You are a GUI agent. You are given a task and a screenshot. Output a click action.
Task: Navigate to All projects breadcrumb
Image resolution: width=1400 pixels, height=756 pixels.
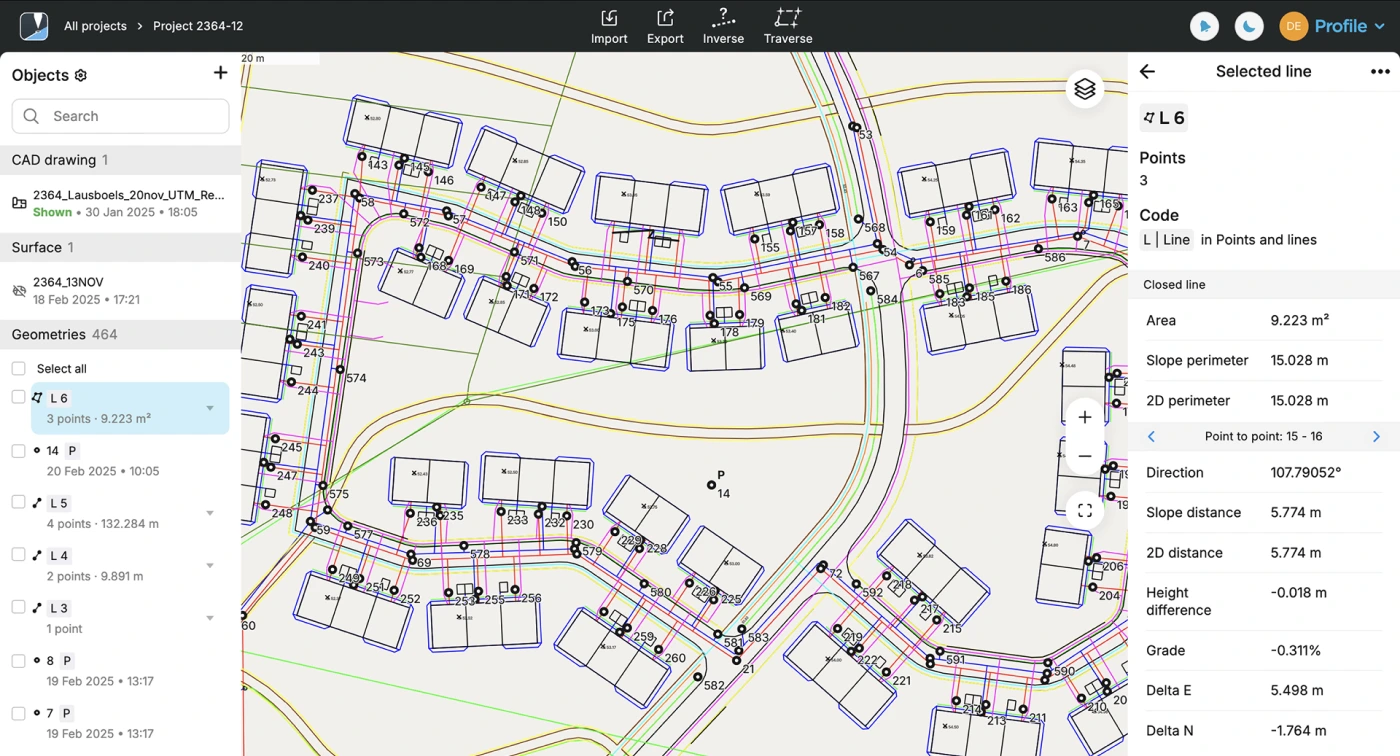coord(95,26)
